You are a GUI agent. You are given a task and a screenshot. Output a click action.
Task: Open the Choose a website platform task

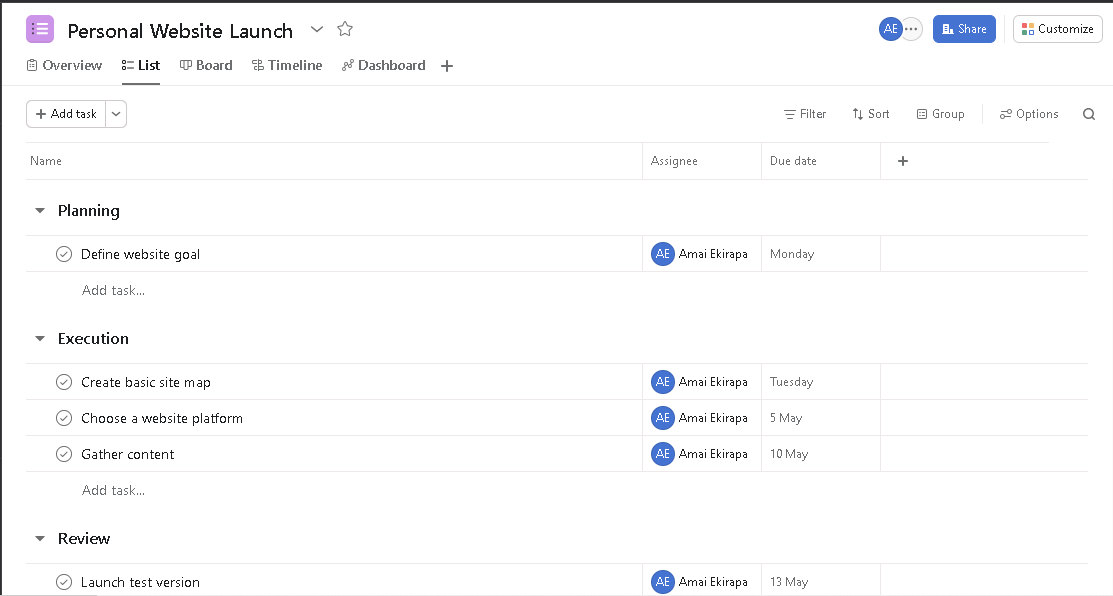pos(162,418)
